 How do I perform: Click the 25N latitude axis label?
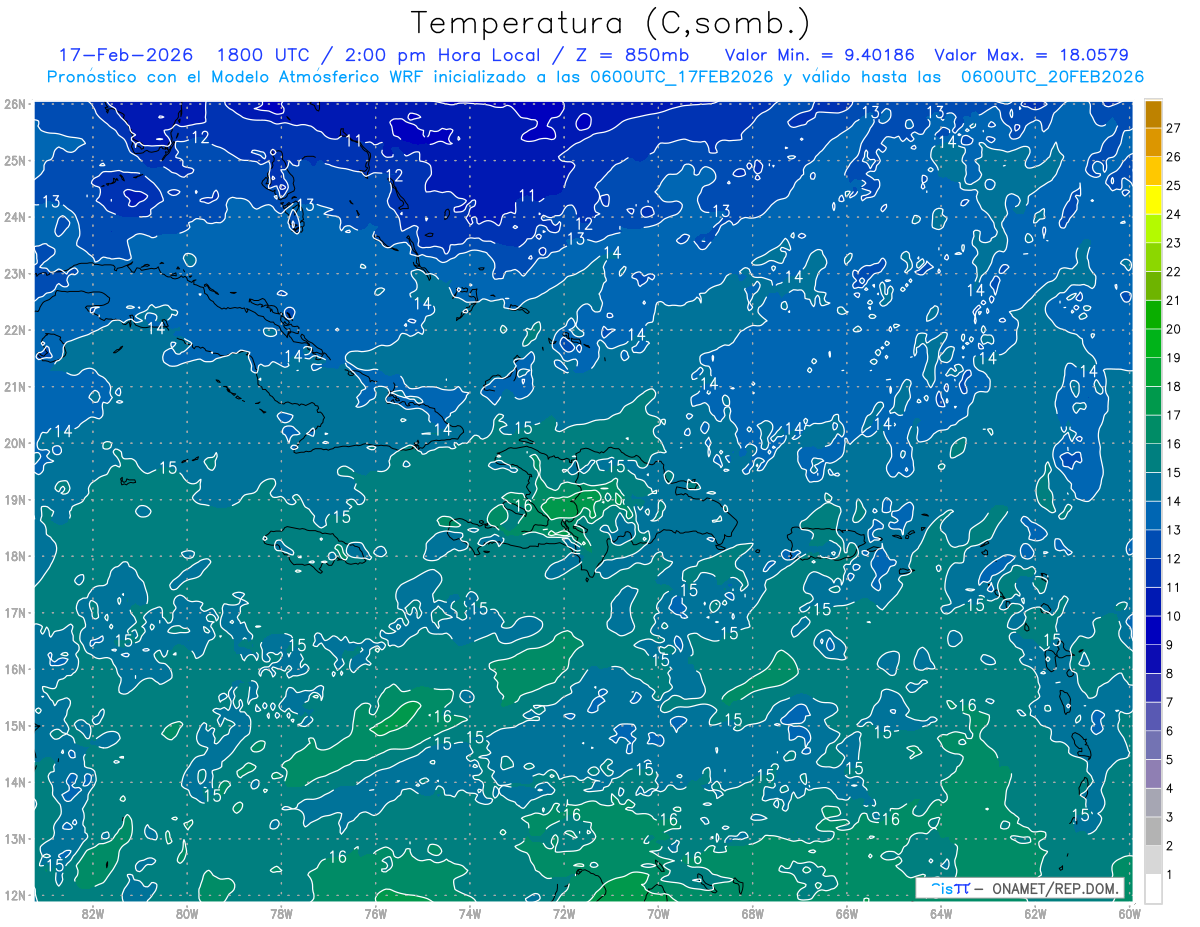[x=14, y=161]
